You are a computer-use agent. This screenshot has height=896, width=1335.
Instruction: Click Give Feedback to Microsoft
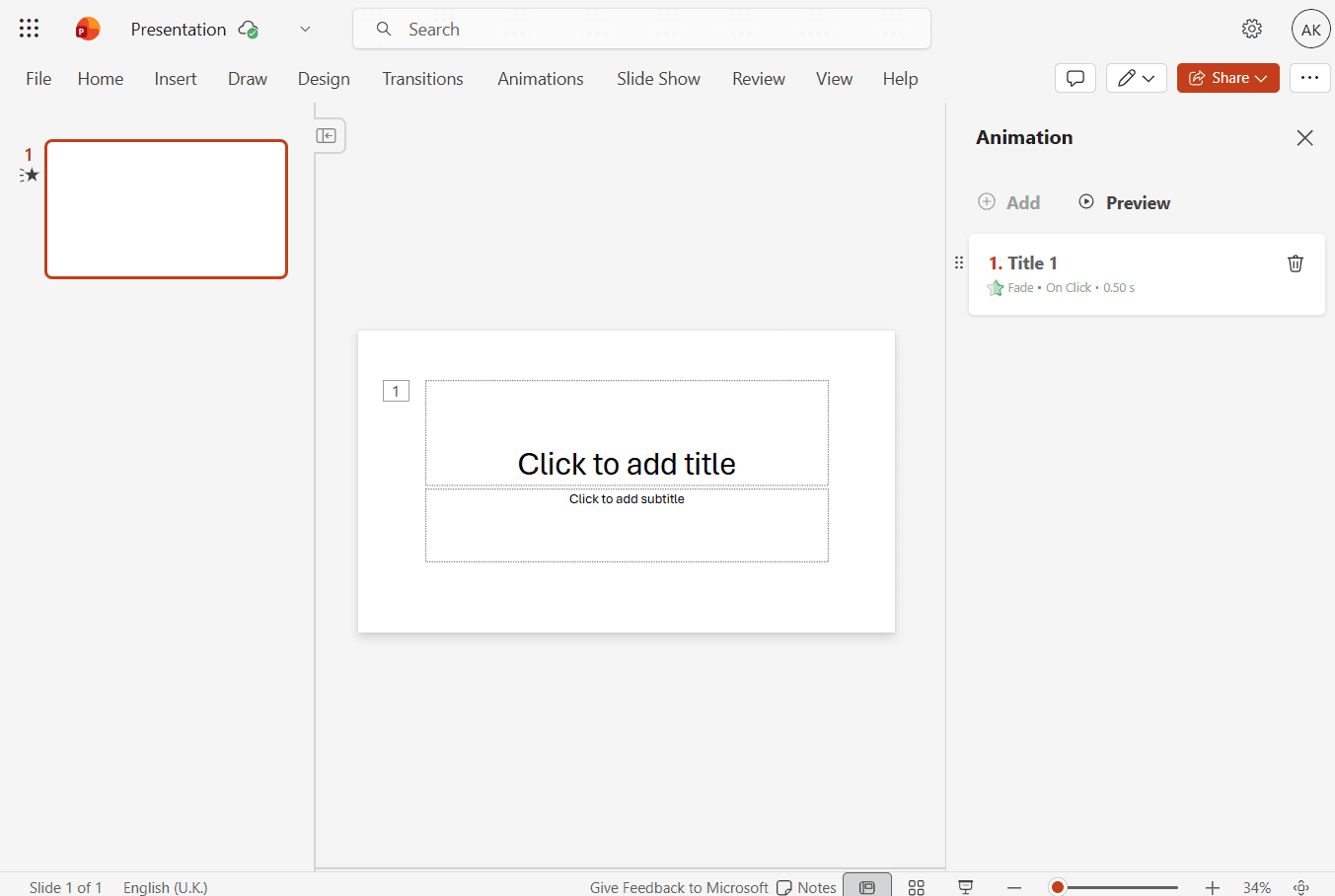point(679,887)
